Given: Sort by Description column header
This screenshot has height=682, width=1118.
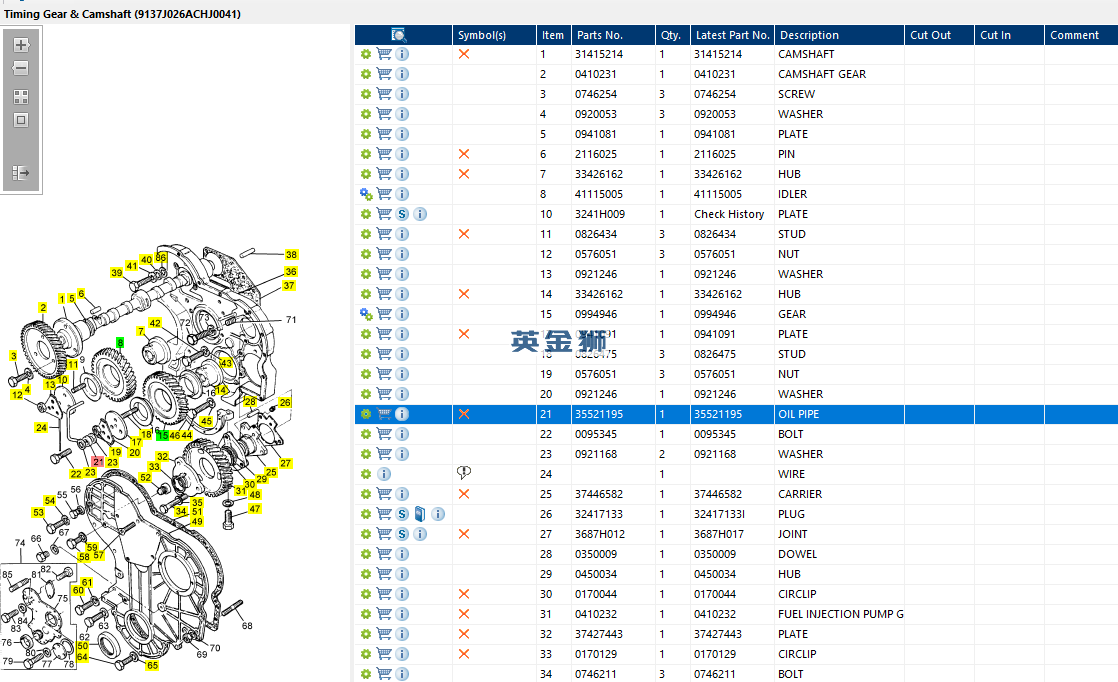Looking at the screenshot, I should pyautogui.click(x=839, y=35).
